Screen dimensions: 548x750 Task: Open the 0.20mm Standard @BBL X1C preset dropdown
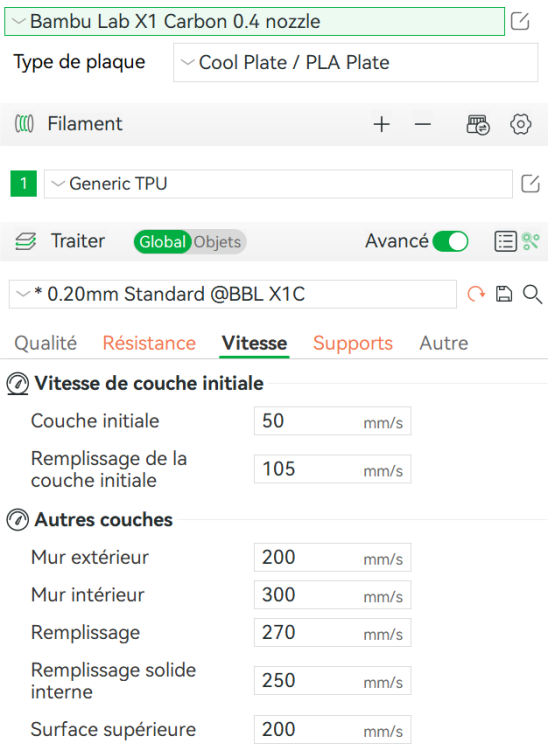click(233, 294)
